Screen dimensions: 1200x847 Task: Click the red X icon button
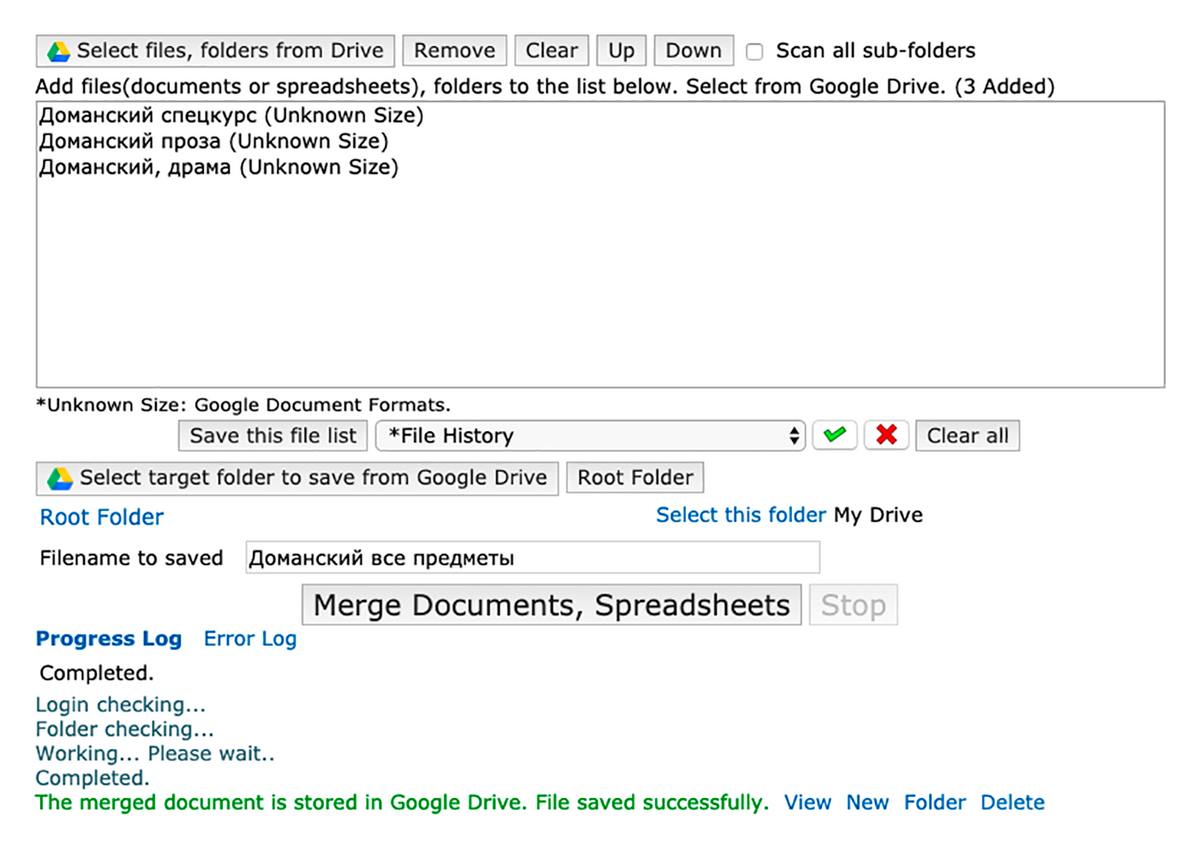tap(886, 436)
